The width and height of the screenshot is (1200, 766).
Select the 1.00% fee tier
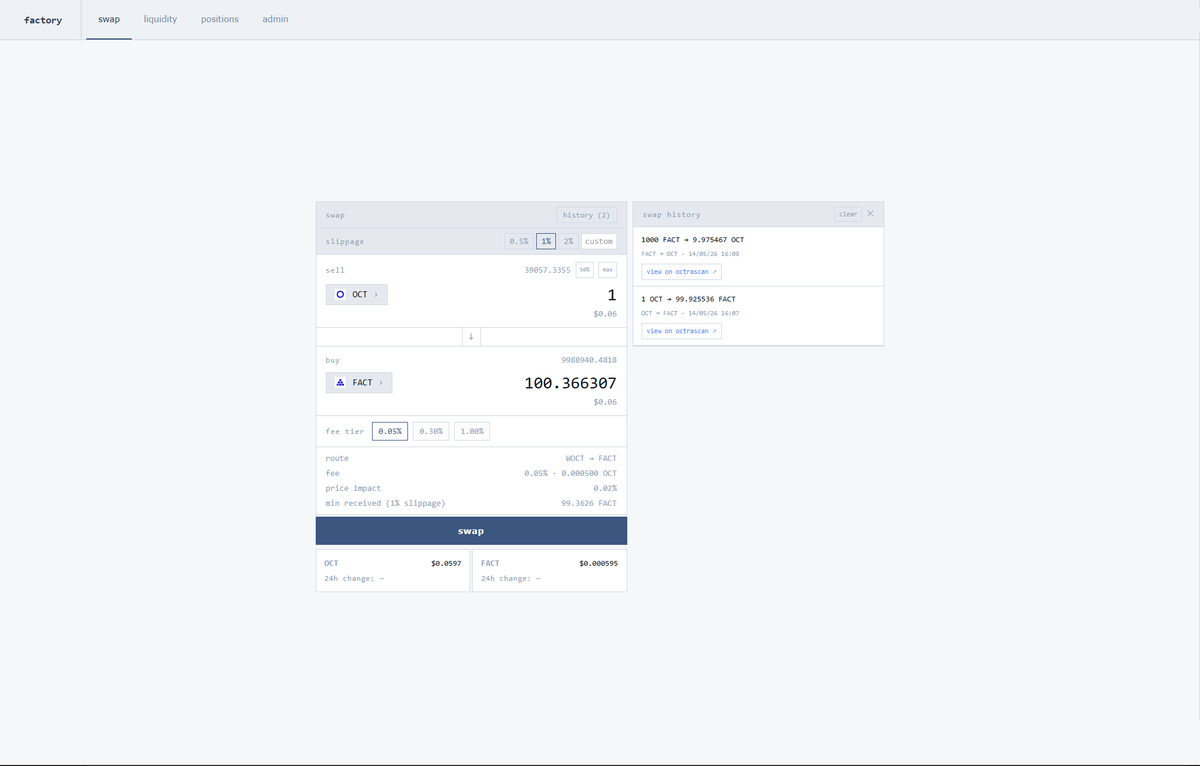[x=472, y=431]
